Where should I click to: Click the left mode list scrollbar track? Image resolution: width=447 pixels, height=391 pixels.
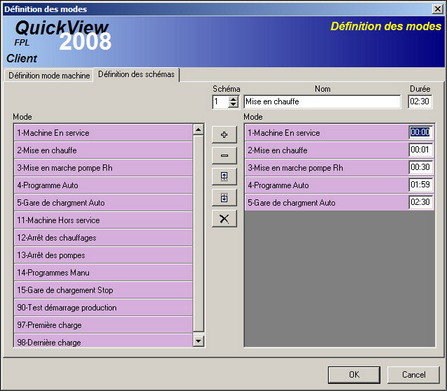(198, 233)
